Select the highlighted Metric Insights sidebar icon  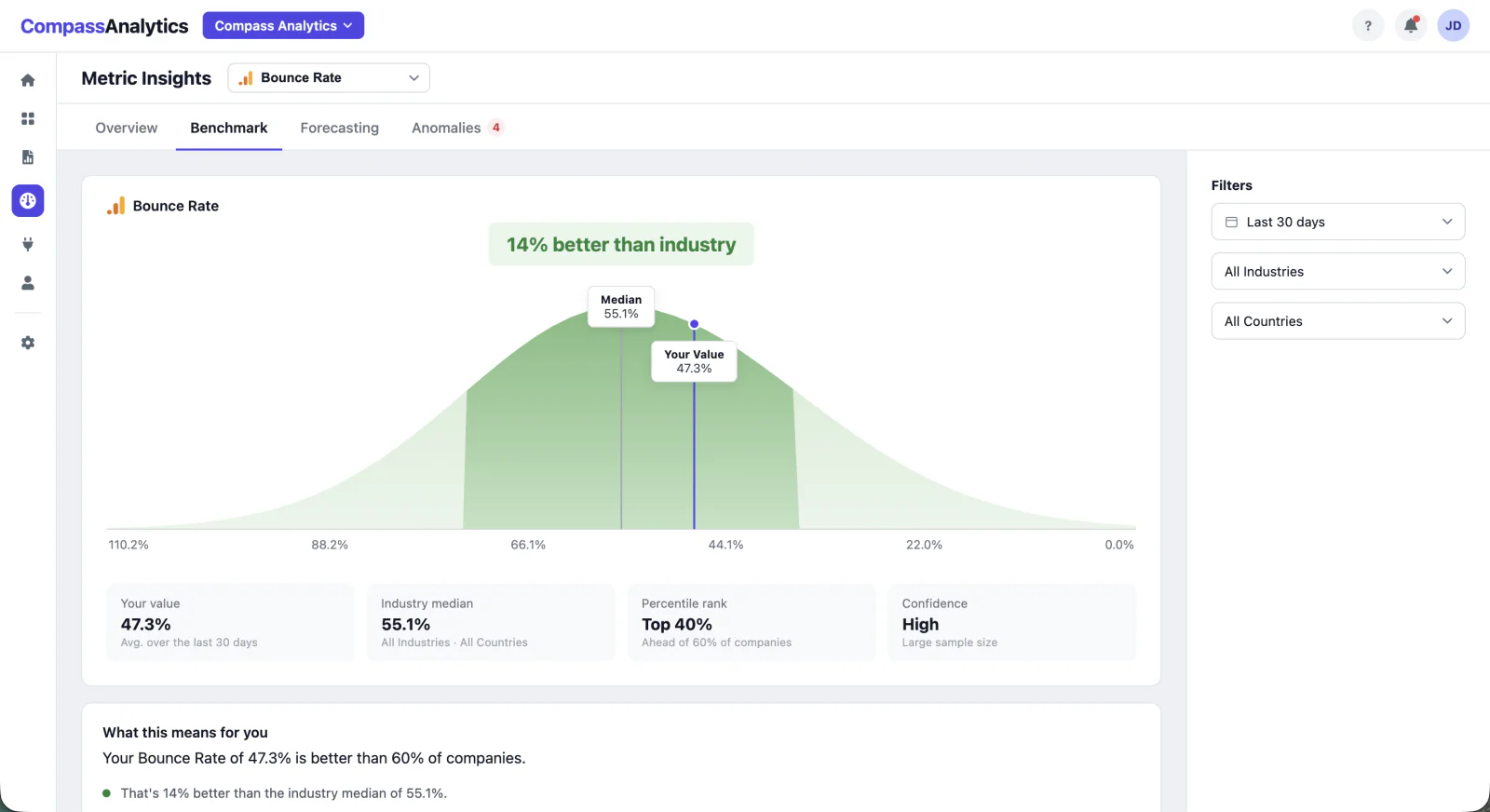coord(28,200)
